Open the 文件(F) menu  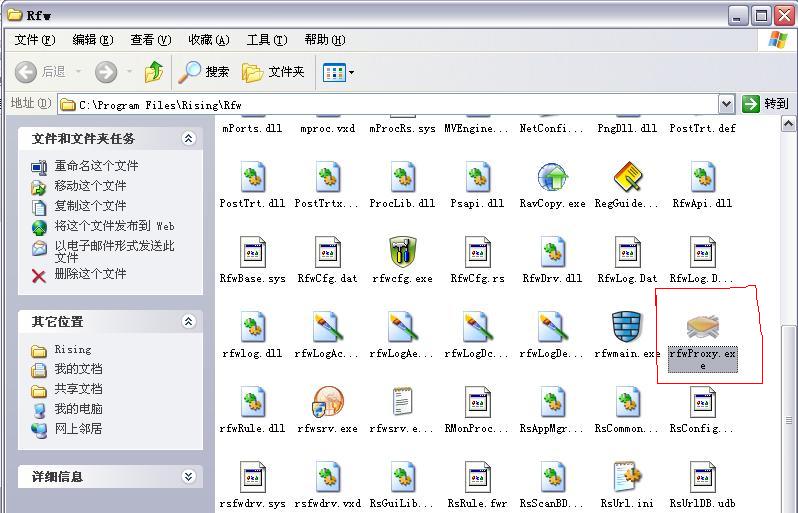35,40
